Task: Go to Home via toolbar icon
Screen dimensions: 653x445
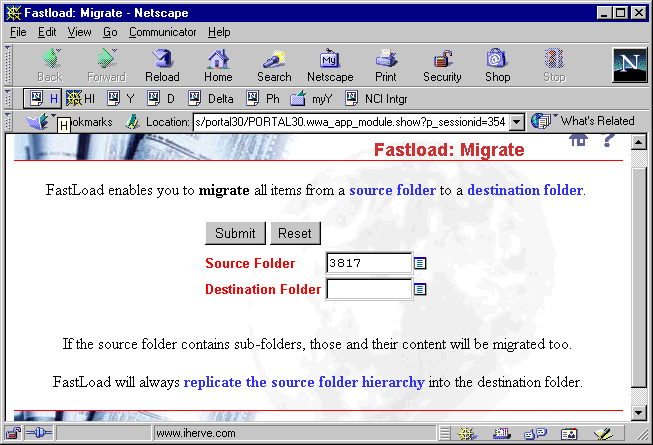Action: 218,65
